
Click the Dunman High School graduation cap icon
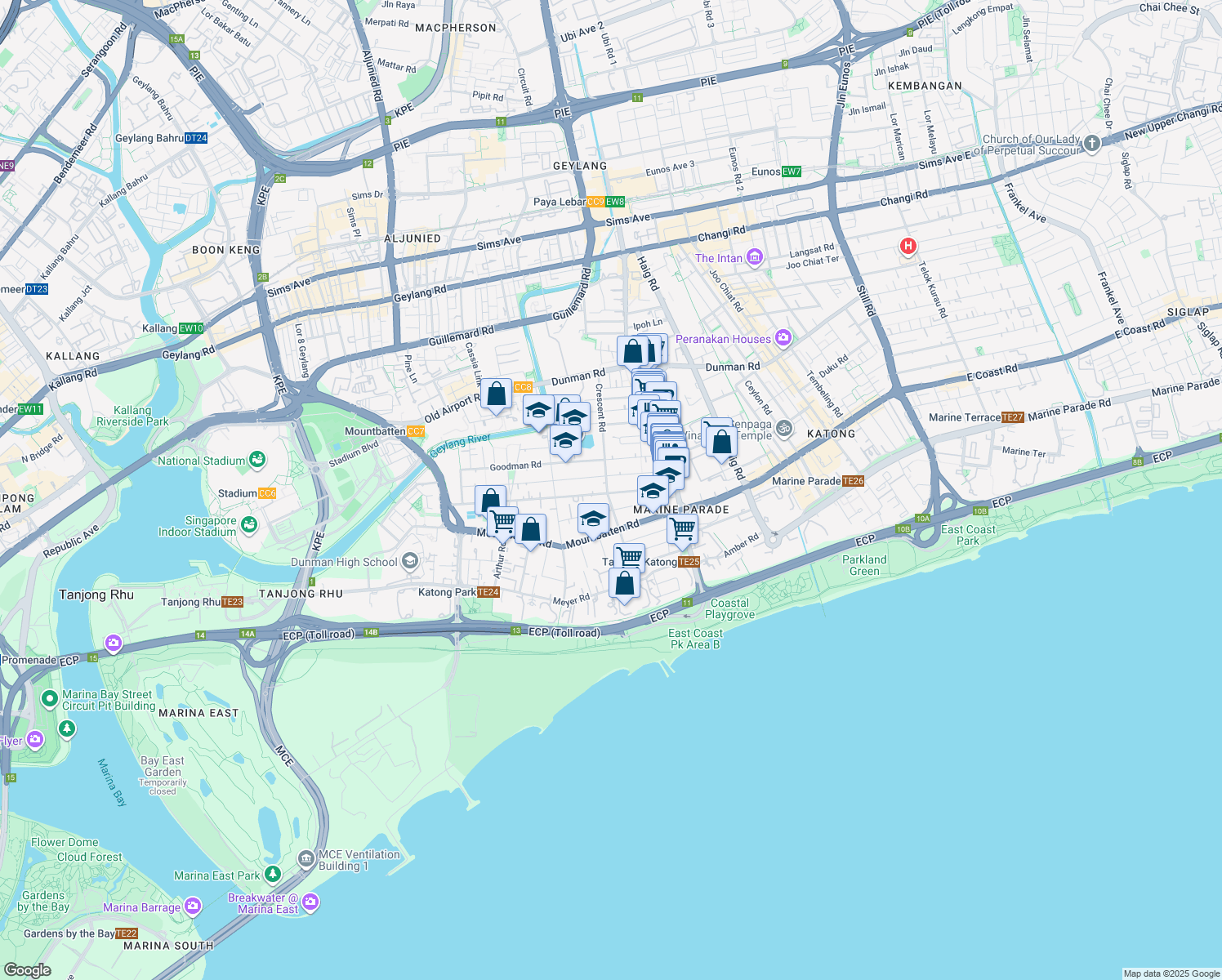[410, 560]
